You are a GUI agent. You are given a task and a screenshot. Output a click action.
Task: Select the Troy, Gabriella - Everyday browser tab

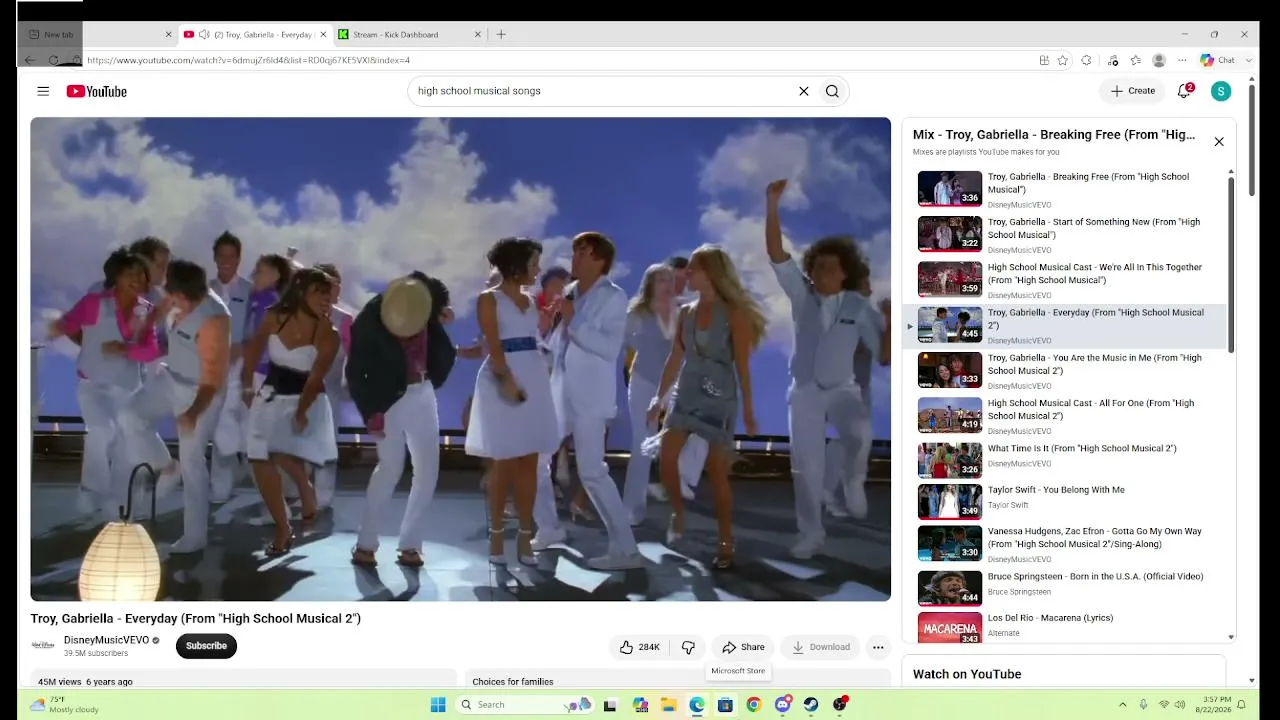click(x=255, y=34)
